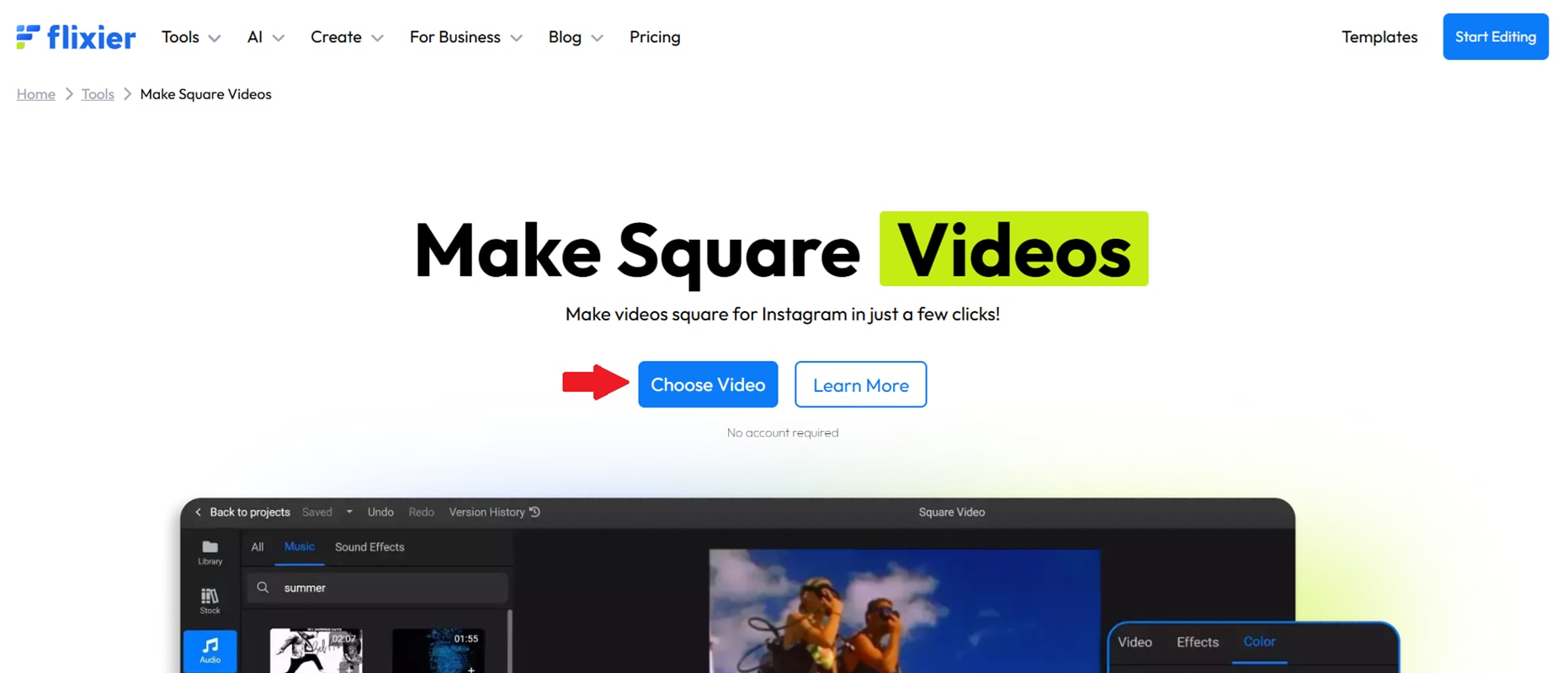The width and height of the screenshot is (1568, 673).
Task: Select the music thumbnail labeled 02:07
Action: (316, 650)
